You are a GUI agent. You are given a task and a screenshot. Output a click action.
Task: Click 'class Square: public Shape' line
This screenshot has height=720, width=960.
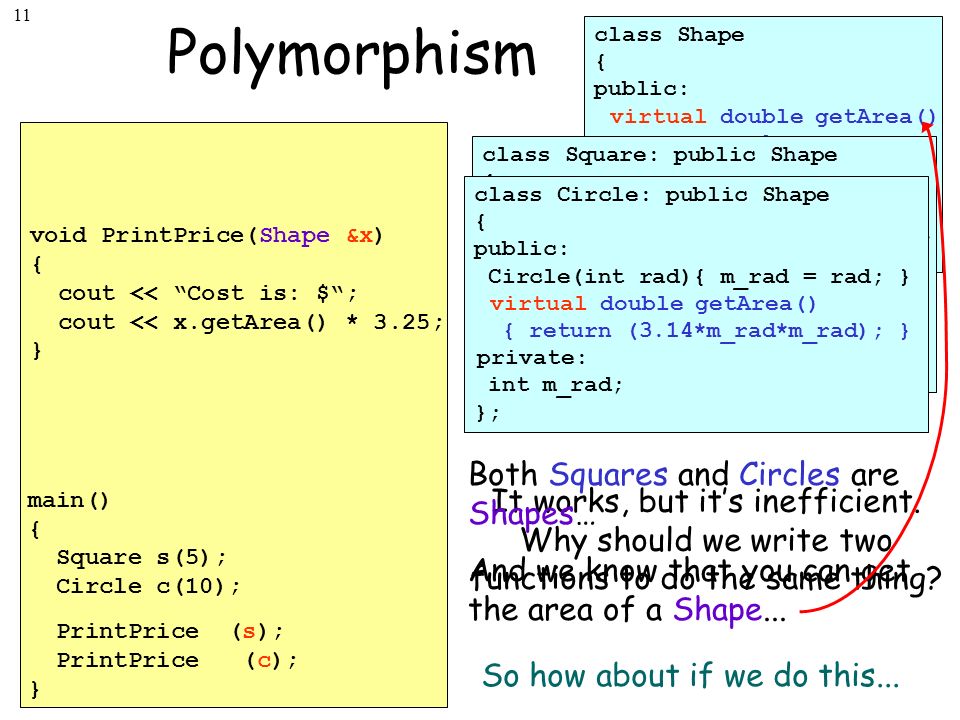[x=659, y=154]
